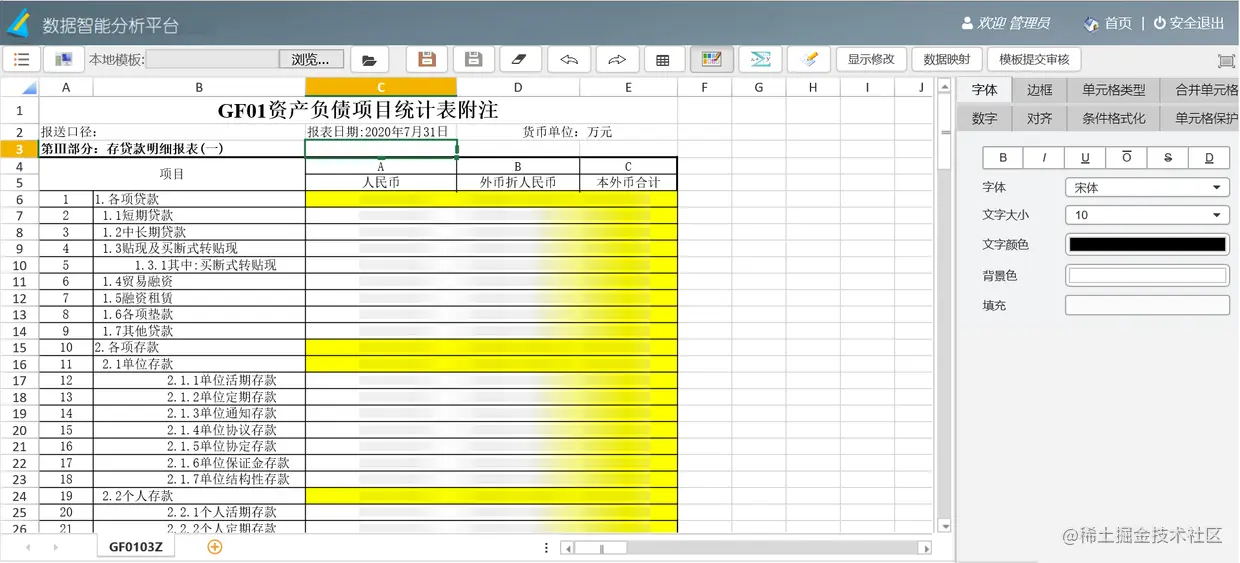Click cell '2.1.1单位活期存款'
Image resolution: width=1240 pixels, height=563 pixels.
[x=199, y=380]
